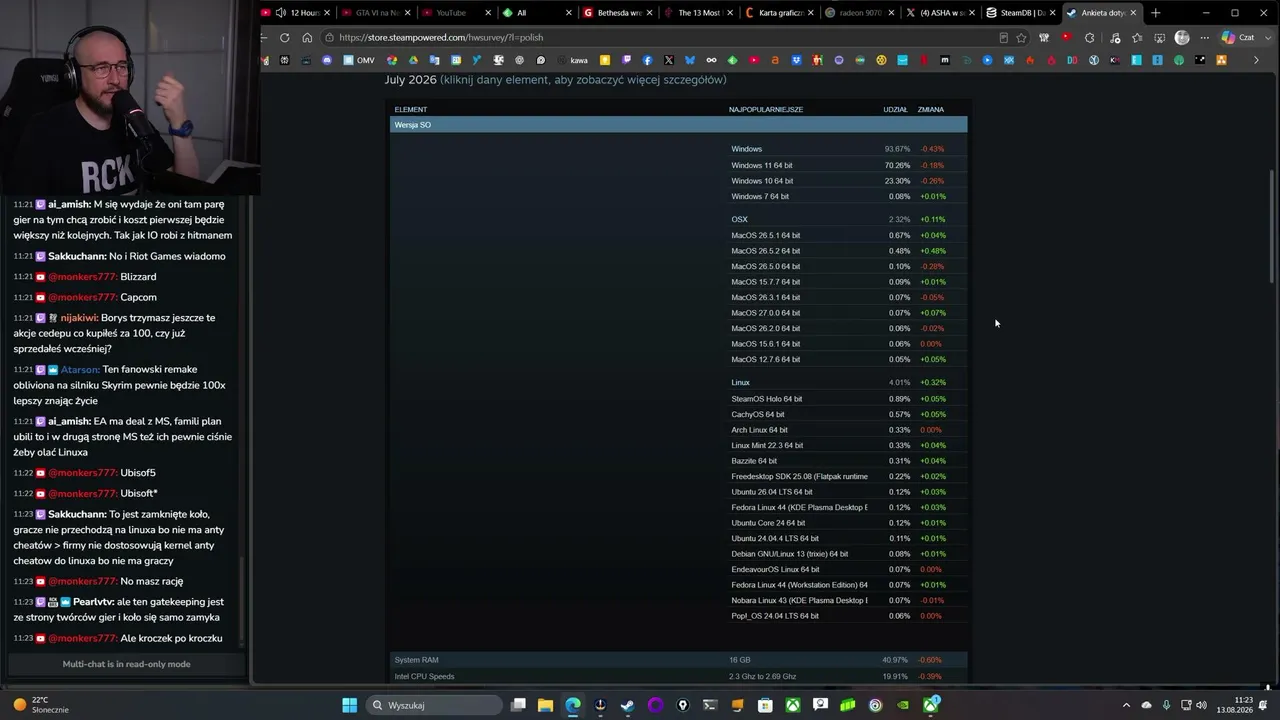Expand the System RAM row
The width and height of the screenshot is (1280, 720).
[679, 660]
